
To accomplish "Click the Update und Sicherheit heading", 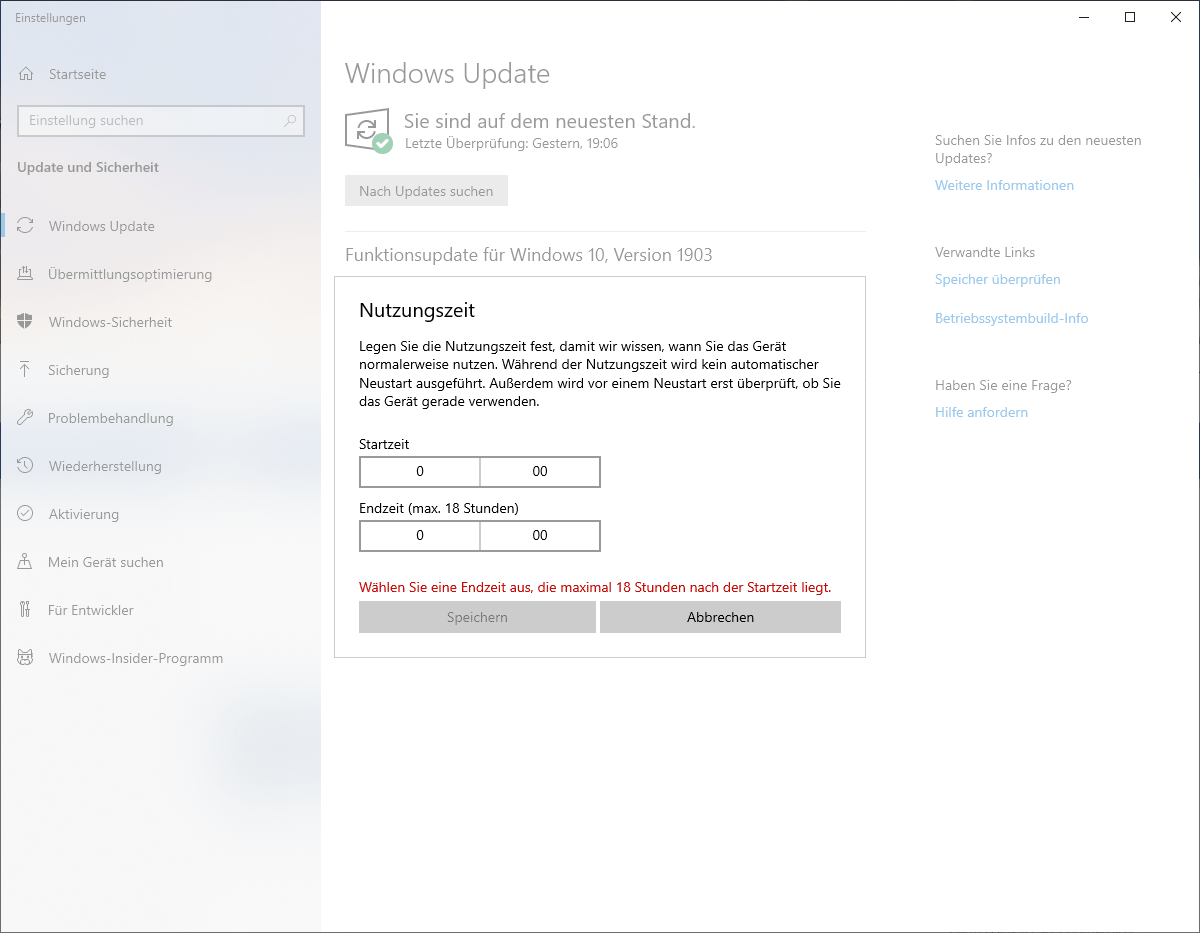I will point(88,167).
